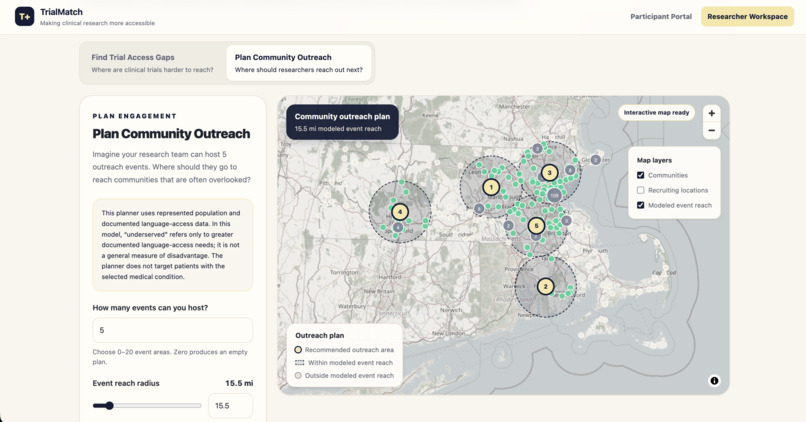Click the Hartford label on the map
806x422 pixels.
tap(389, 277)
